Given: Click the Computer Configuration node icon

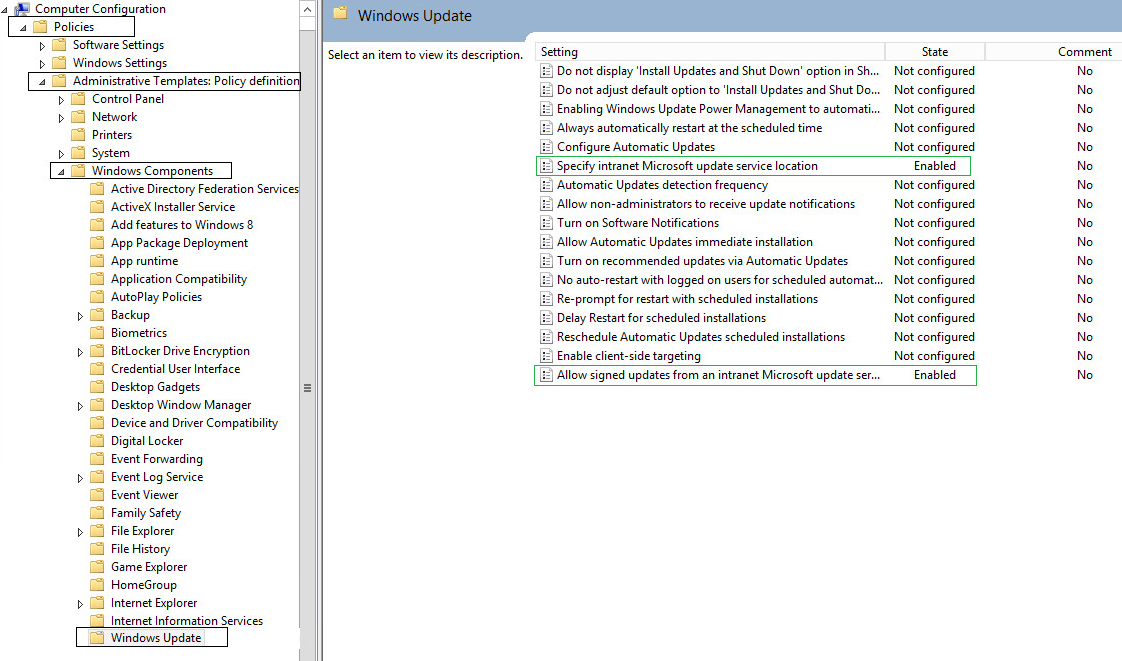Looking at the screenshot, I should point(22,9).
